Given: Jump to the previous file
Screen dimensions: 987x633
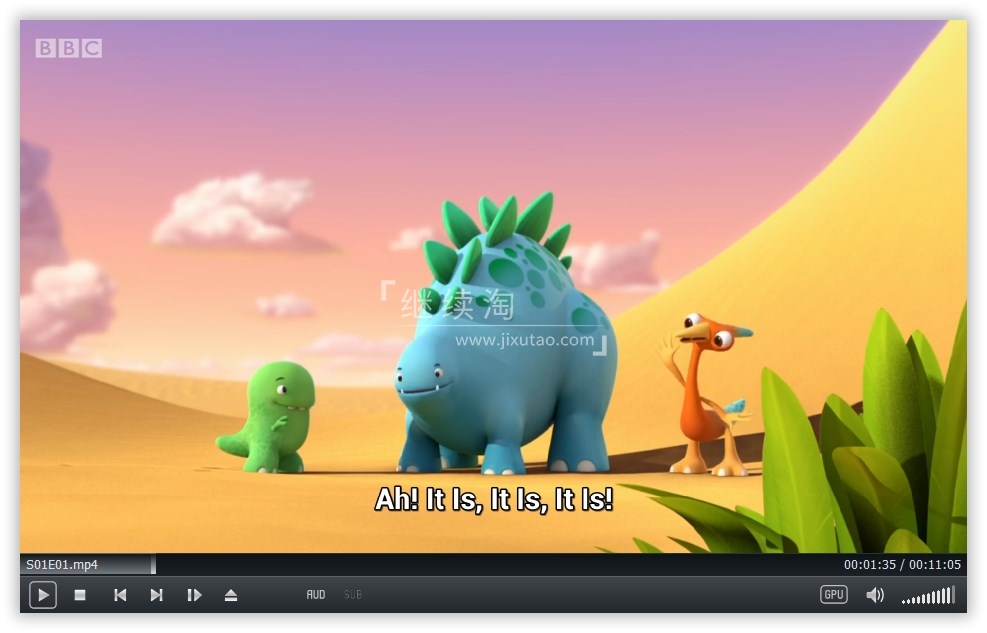Looking at the screenshot, I should coord(120,594).
